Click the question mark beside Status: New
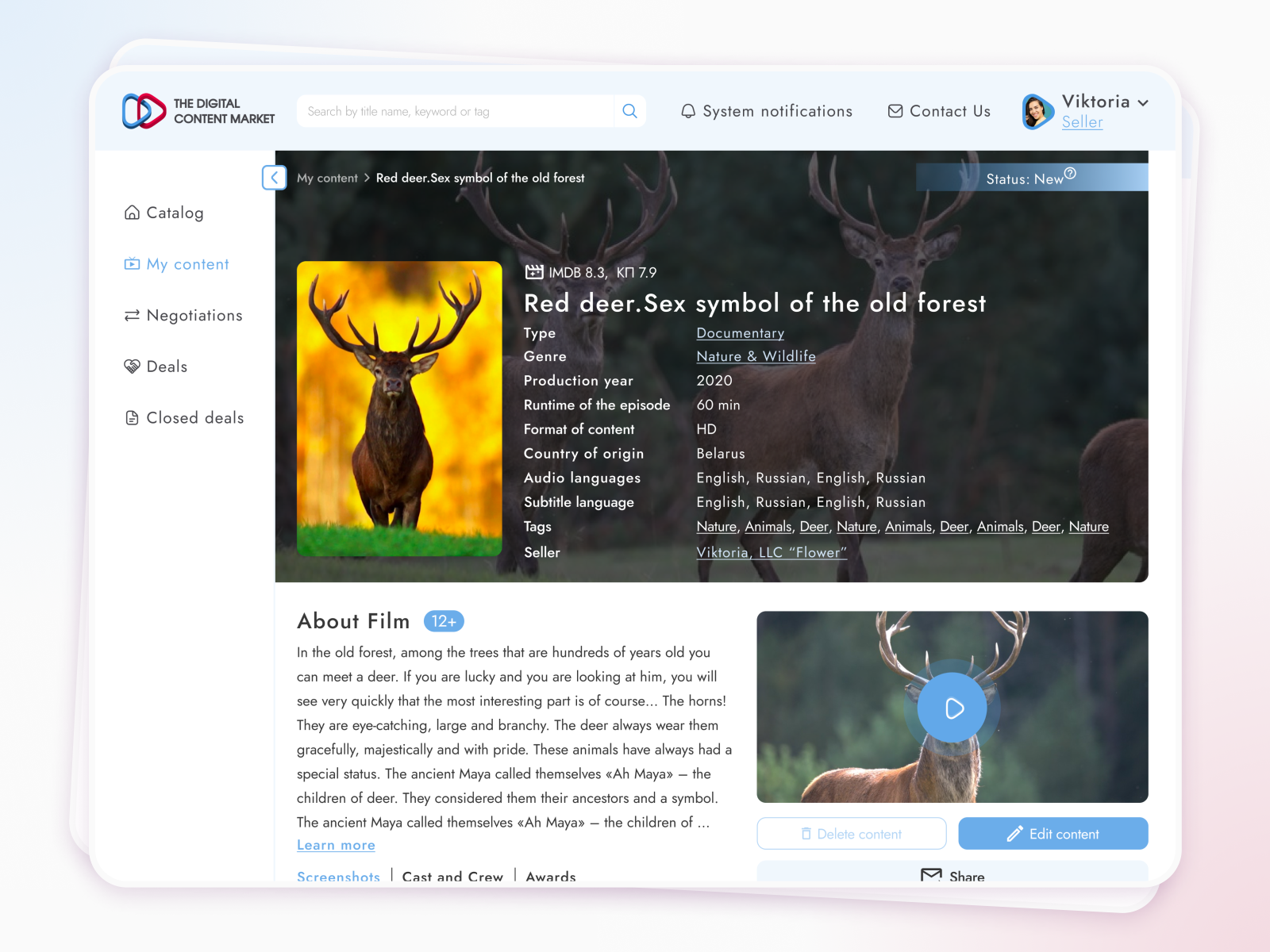This screenshot has width=1270, height=952. (1070, 173)
